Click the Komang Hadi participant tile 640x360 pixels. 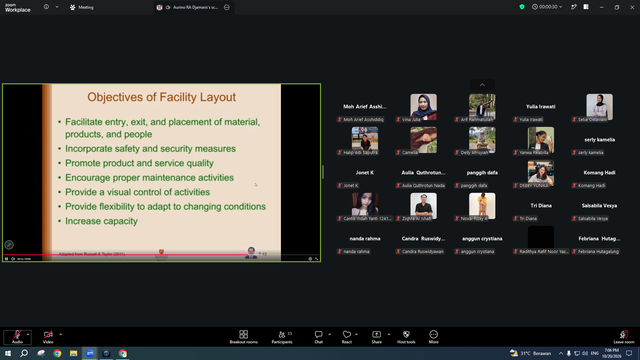click(599, 173)
